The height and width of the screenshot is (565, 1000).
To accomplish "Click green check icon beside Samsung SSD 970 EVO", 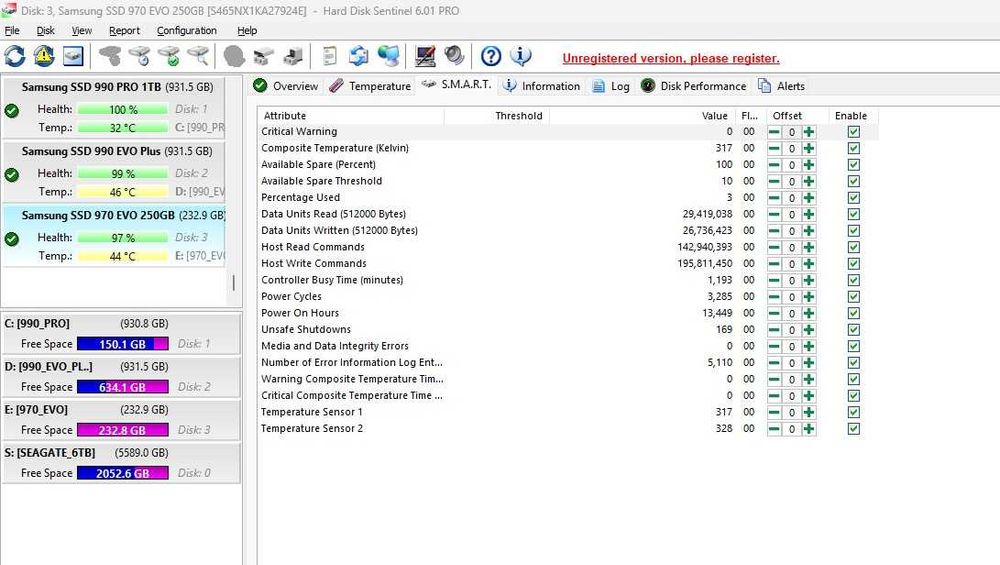I will (11, 239).
